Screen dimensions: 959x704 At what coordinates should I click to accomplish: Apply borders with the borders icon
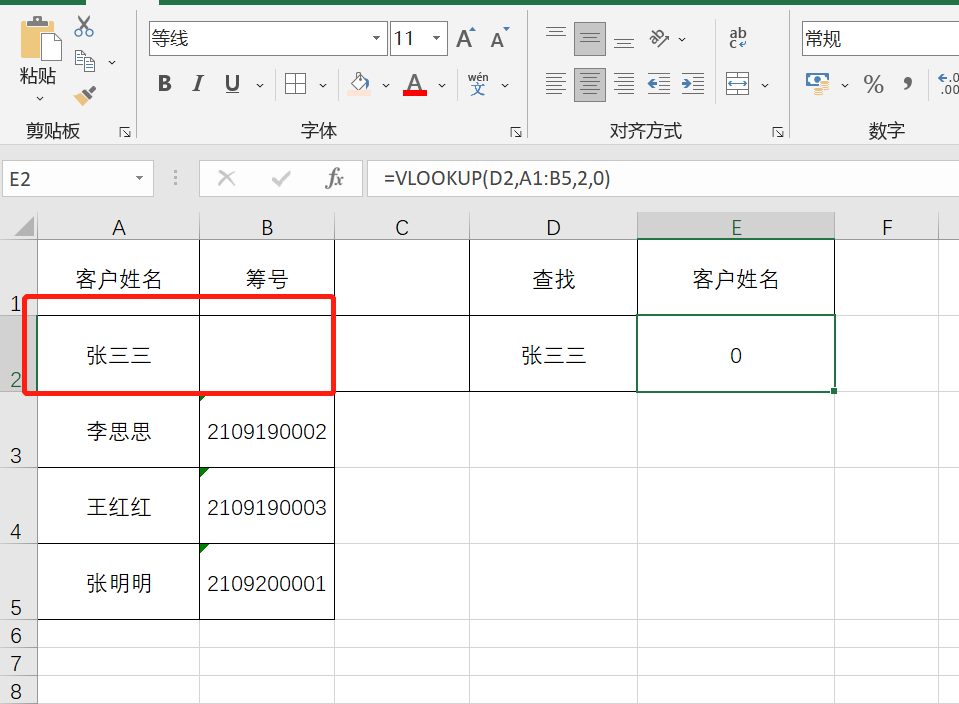tap(295, 84)
